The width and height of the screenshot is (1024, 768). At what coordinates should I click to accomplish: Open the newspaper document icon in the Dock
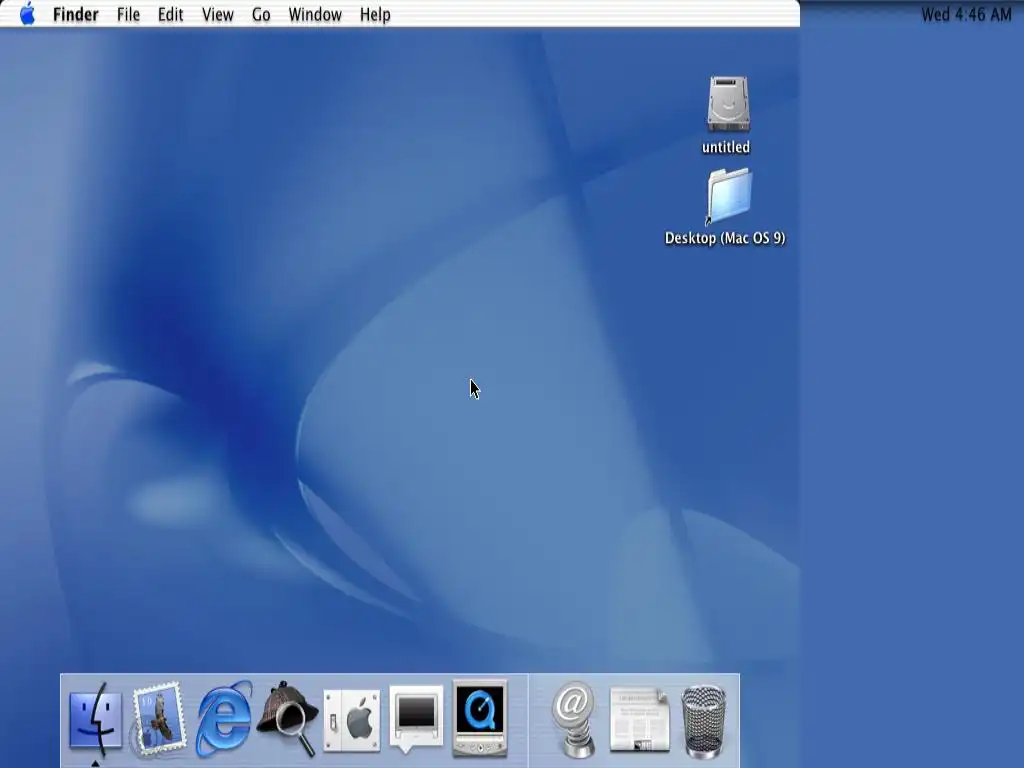pyautogui.click(x=639, y=718)
